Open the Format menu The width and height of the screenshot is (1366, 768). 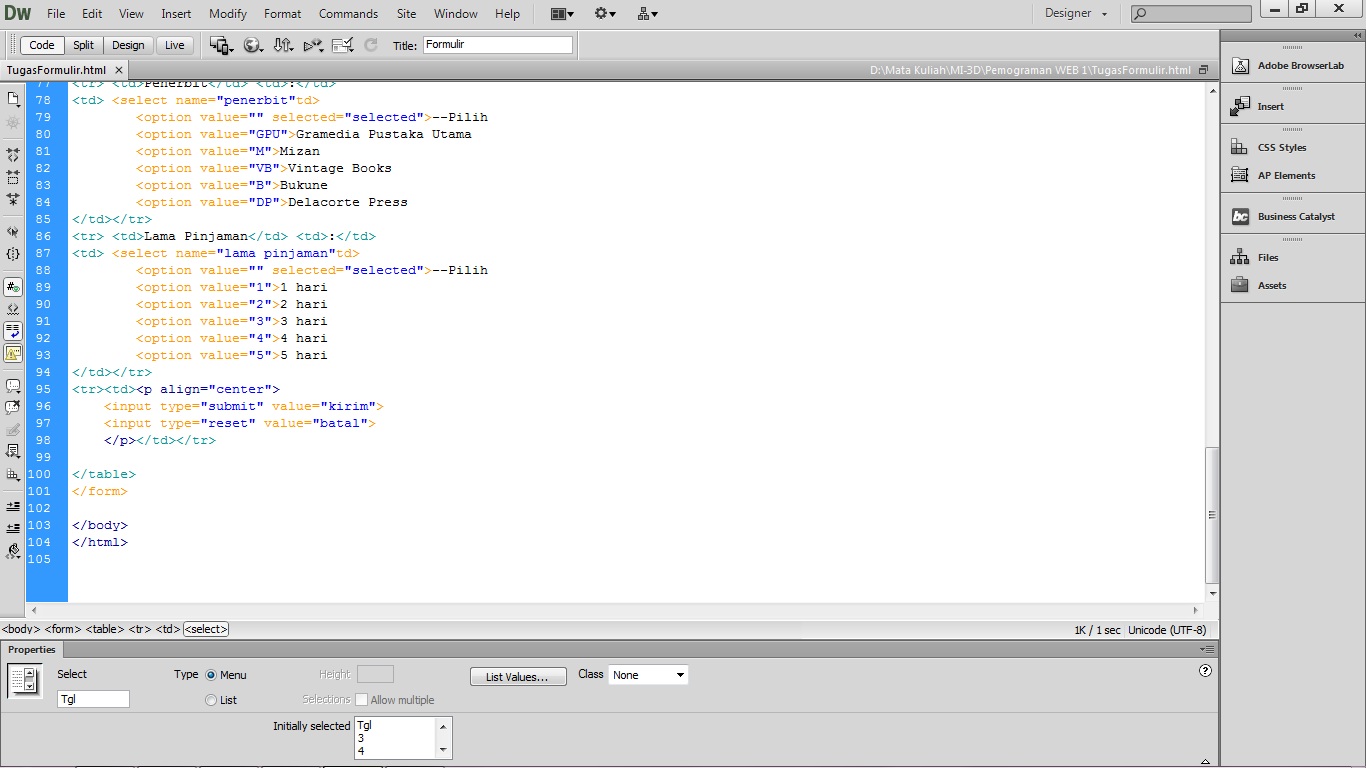coord(283,14)
